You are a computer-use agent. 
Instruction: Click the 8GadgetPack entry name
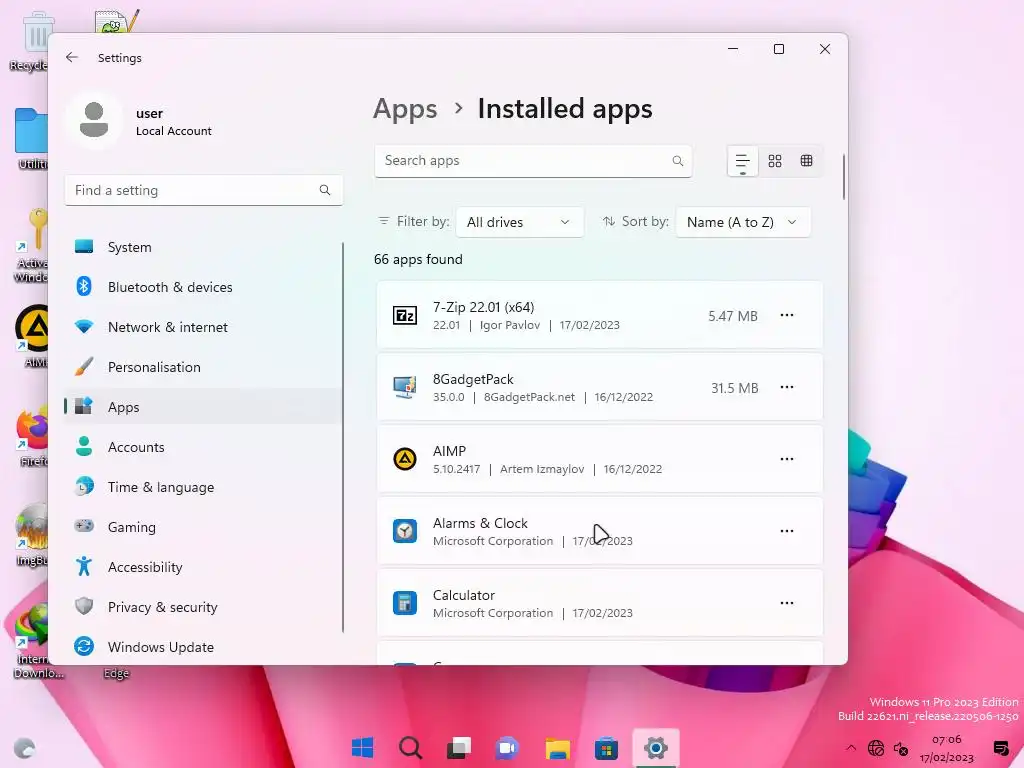pyautogui.click(x=473, y=379)
